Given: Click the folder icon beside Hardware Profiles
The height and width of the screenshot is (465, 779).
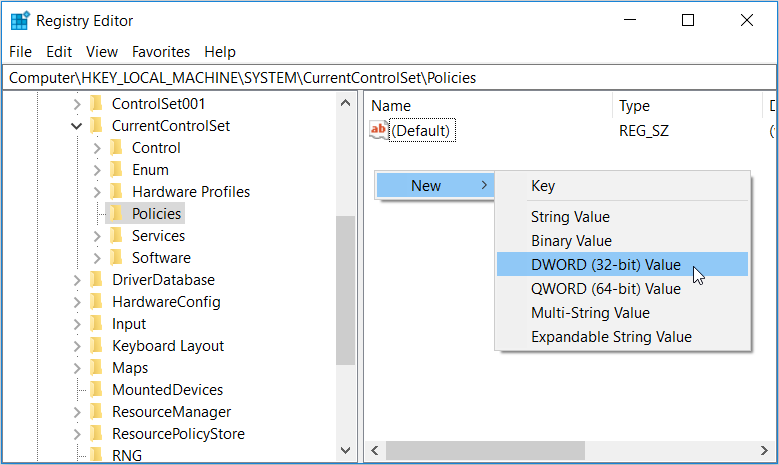Looking at the screenshot, I should (x=116, y=192).
